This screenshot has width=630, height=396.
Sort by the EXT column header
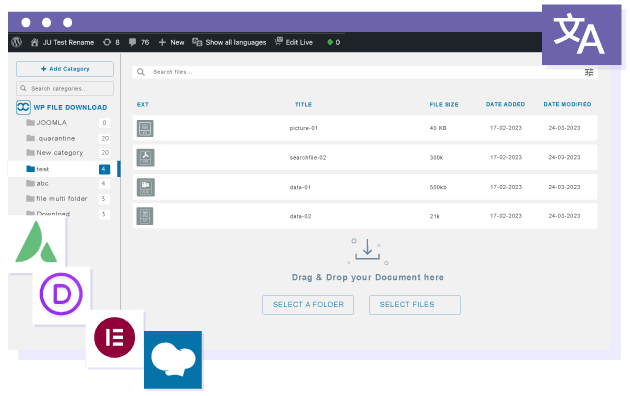point(143,104)
